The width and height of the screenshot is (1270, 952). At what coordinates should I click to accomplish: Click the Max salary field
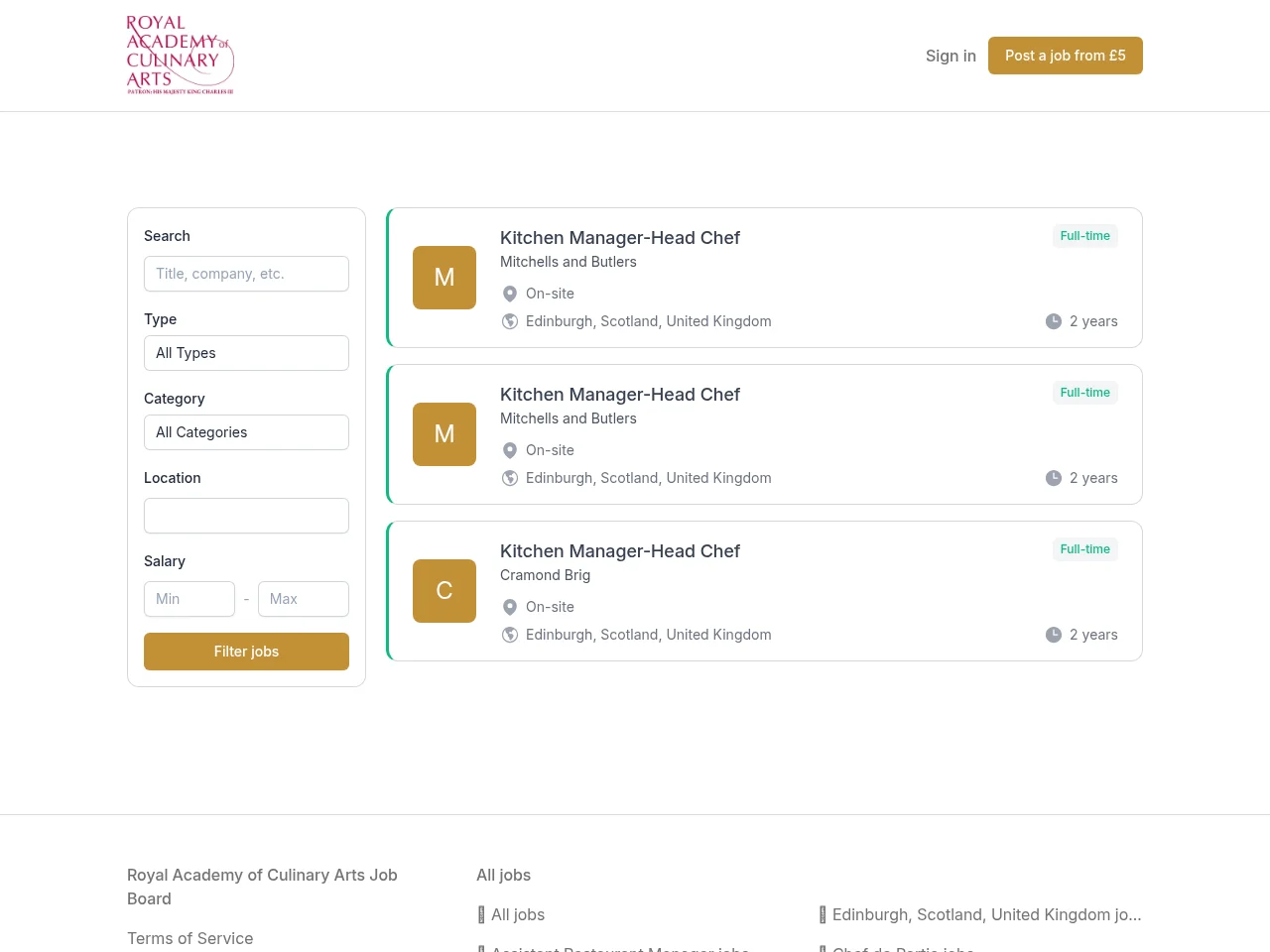coord(304,599)
